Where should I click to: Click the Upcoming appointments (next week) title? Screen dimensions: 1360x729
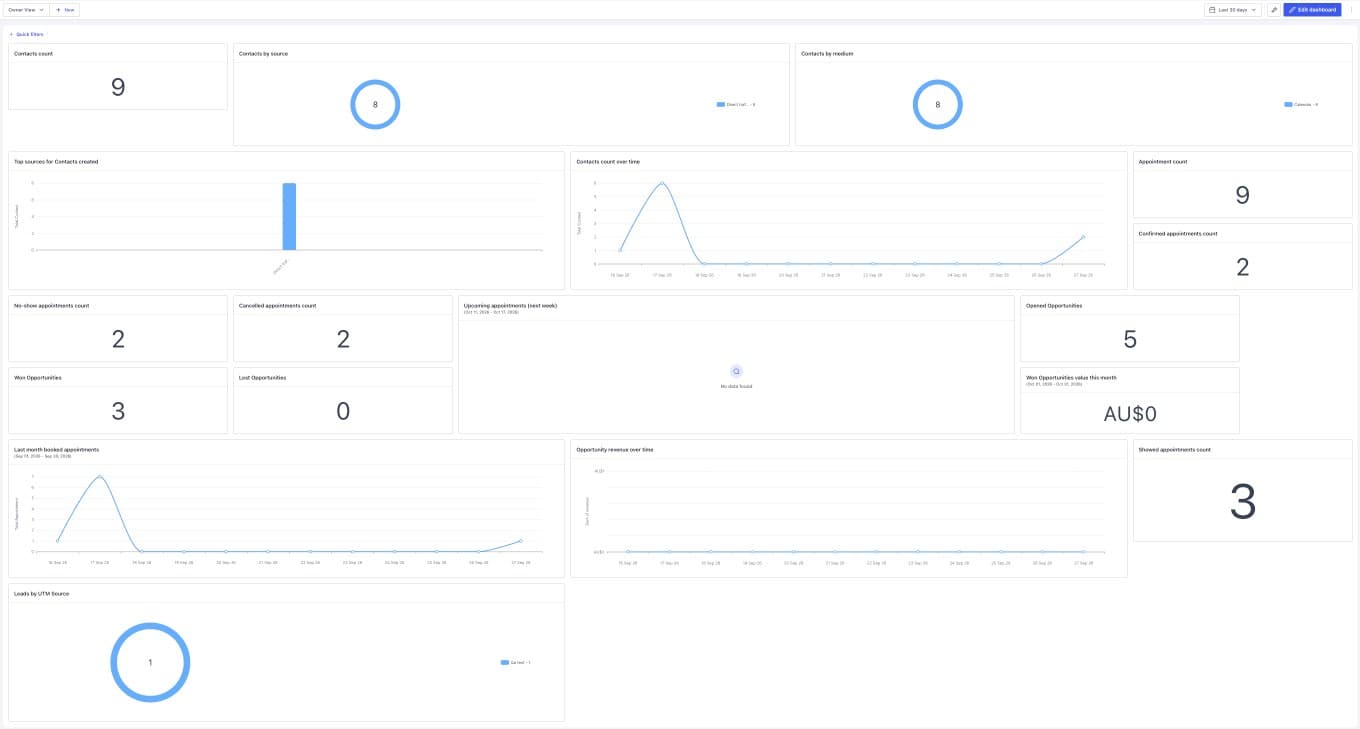[x=510, y=305]
